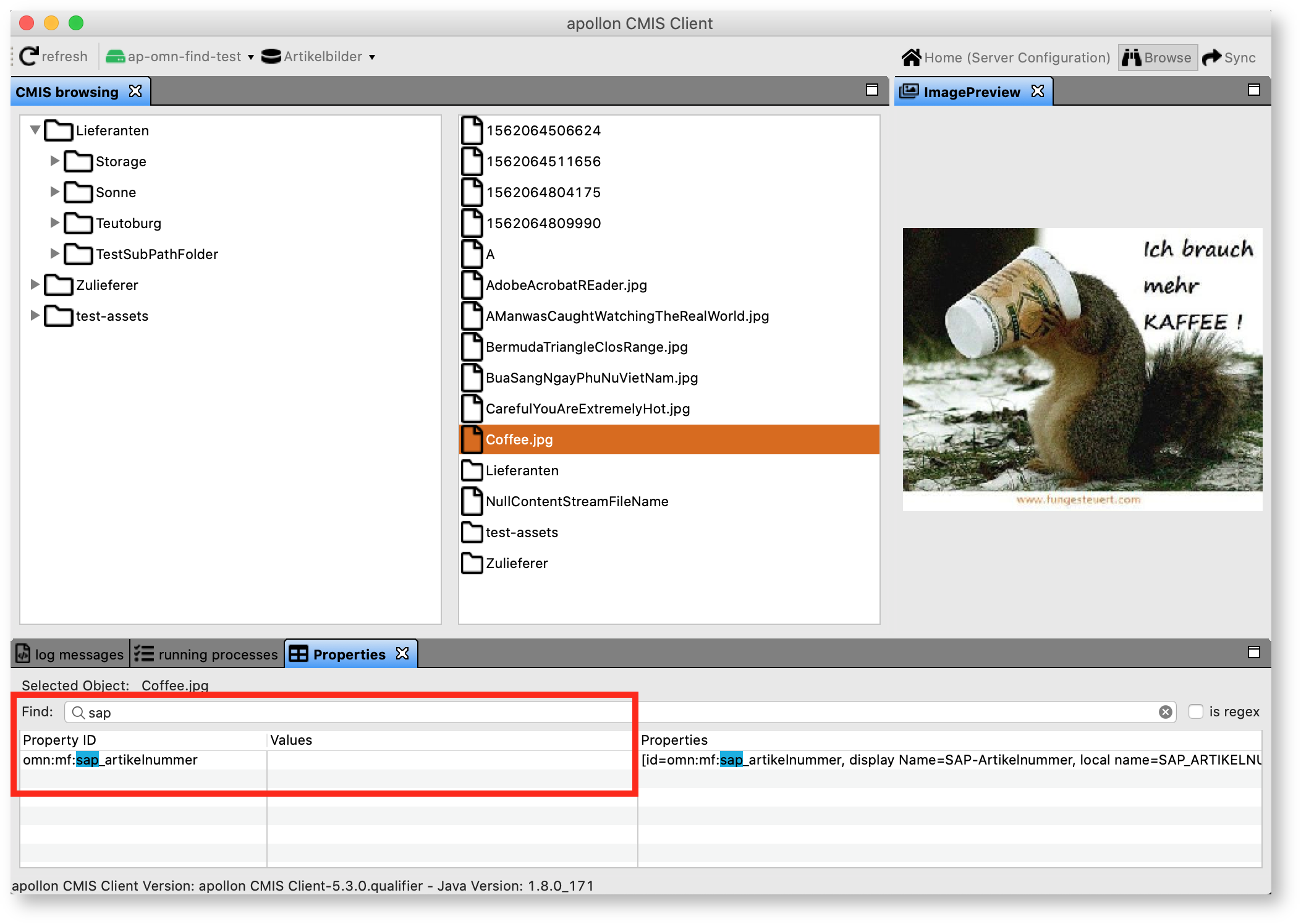The image size is (1301, 924).
Task: Click the Browse binoculars icon
Action: pos(1131,57)
